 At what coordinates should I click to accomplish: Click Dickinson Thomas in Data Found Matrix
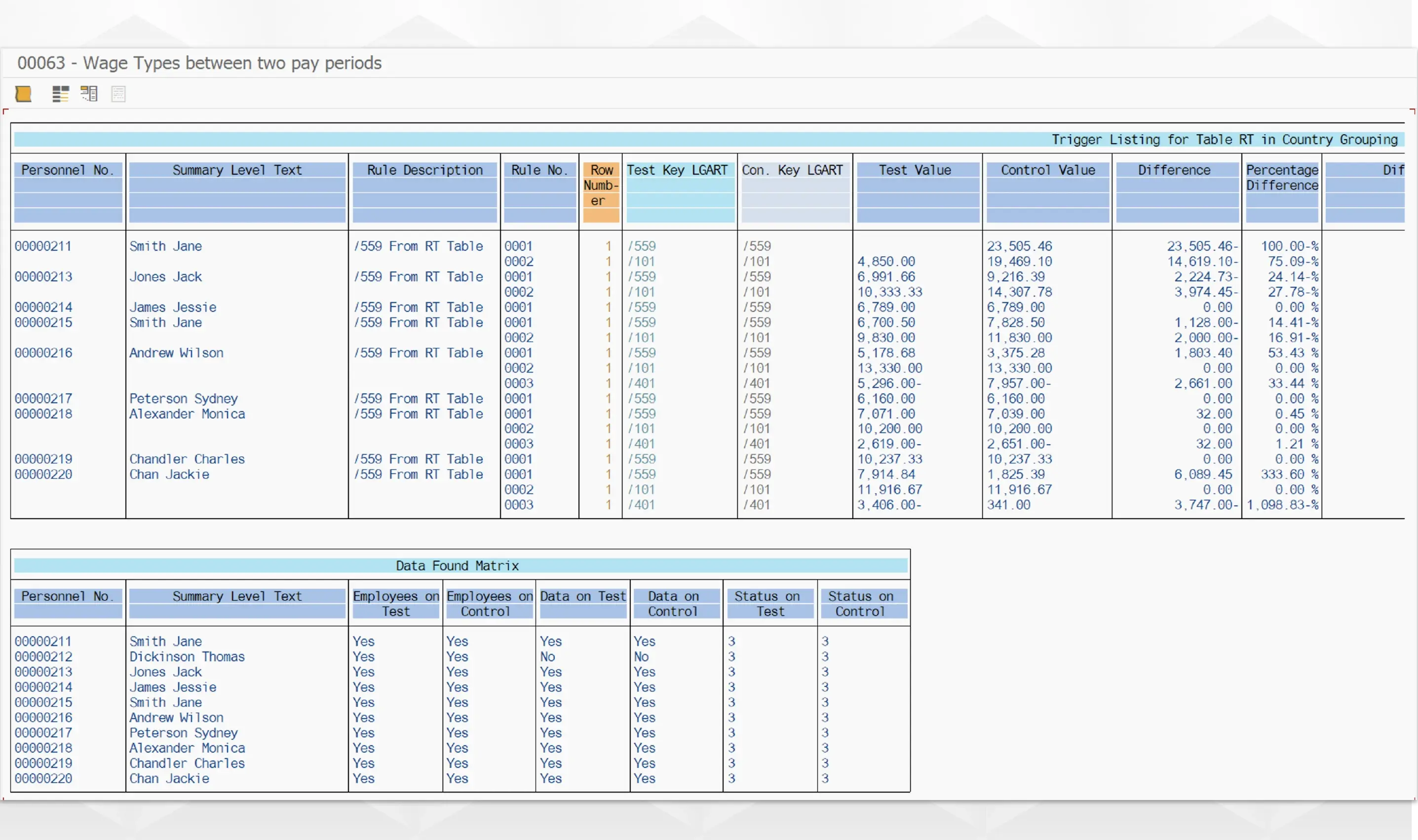pos(187,657)
